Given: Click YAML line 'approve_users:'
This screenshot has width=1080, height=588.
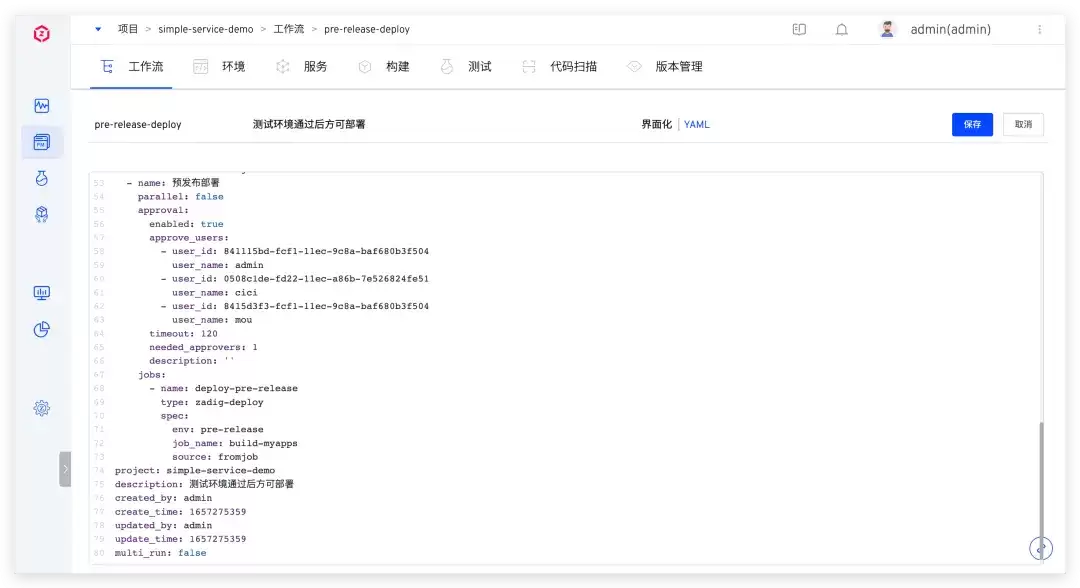Looking at the screenshot, I should pos(189,238).
